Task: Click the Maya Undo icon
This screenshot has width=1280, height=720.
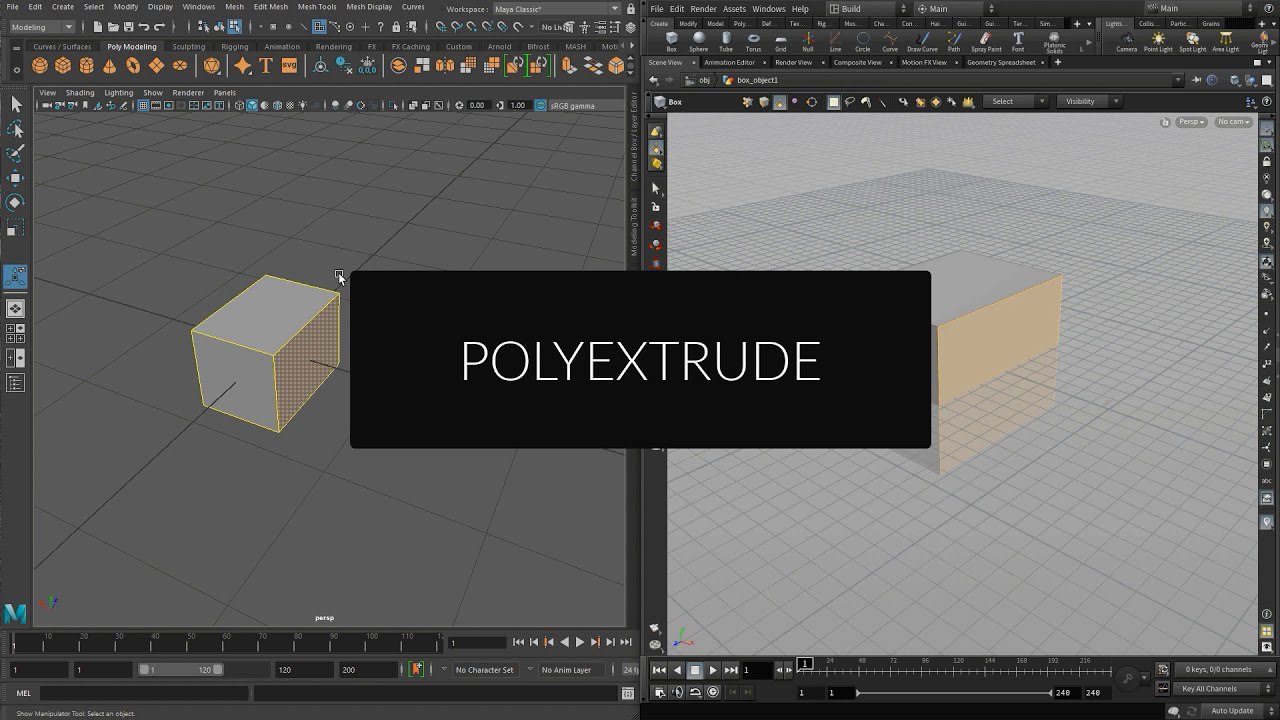Action: click(x=145, y=27)
